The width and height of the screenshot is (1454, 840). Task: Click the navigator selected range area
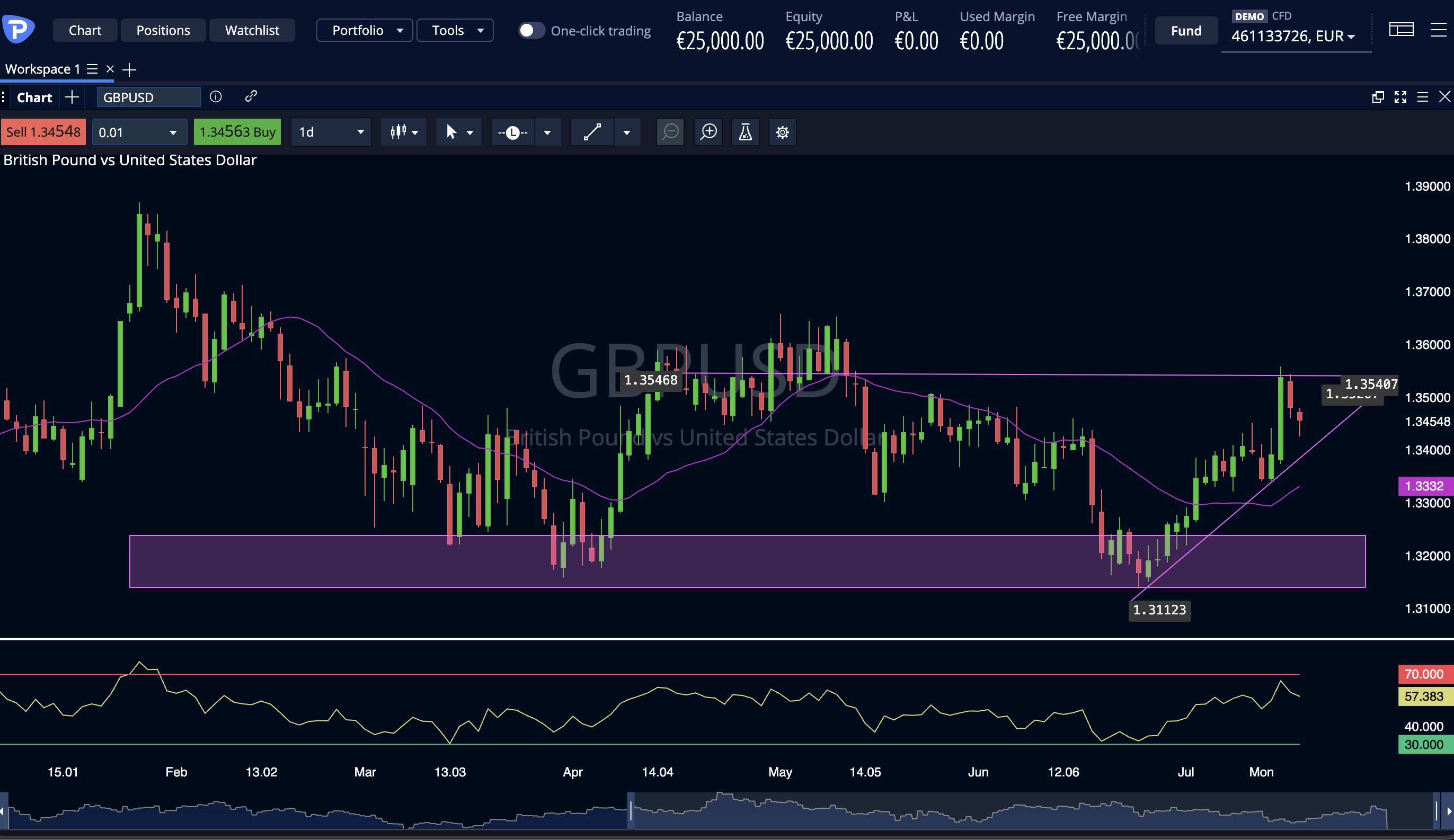[1033, 810]
